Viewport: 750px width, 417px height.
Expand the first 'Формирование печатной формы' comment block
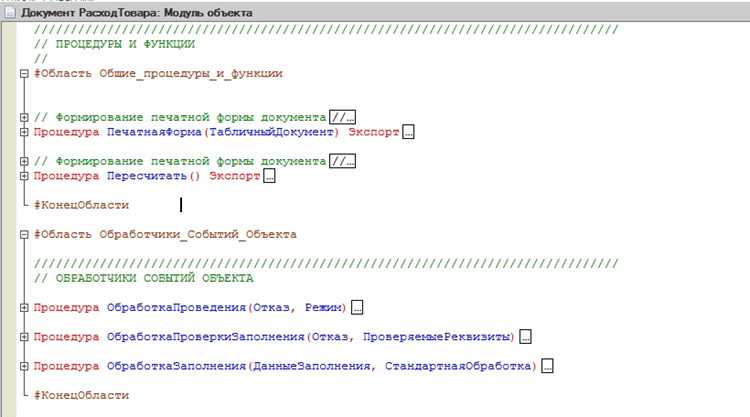click(24, 117)
